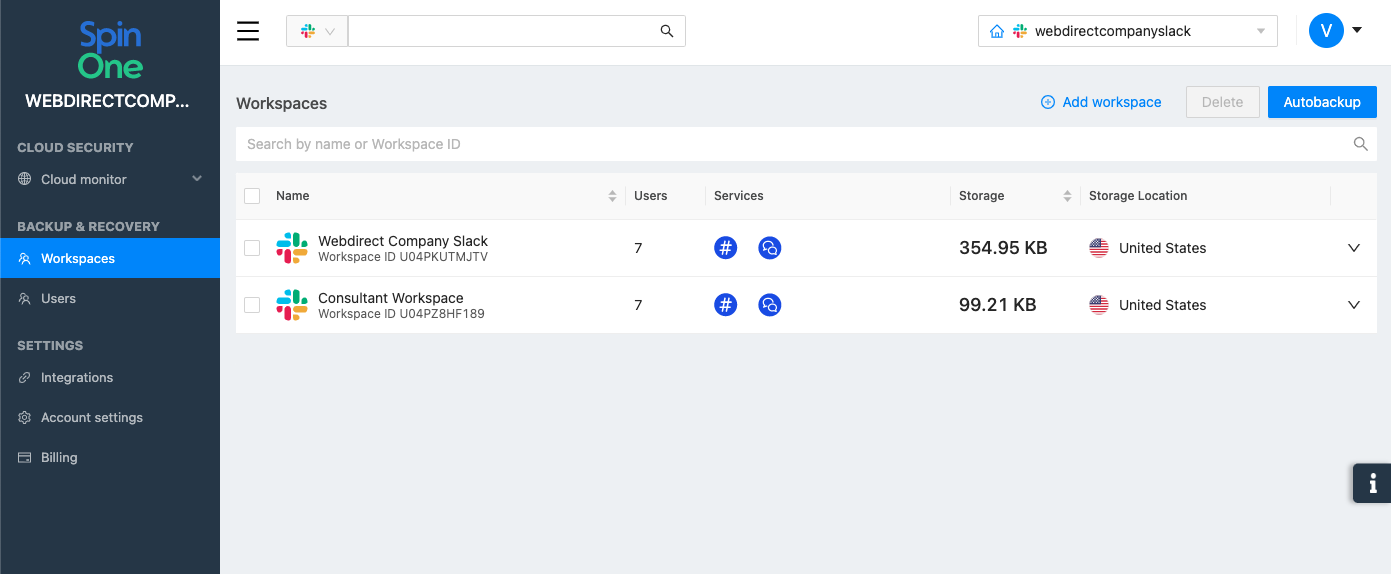Image resolution: width=1391 pixels, height=574 pixels.
Task: Click the Consultant Workspace Slack logo
Action: 292,305
